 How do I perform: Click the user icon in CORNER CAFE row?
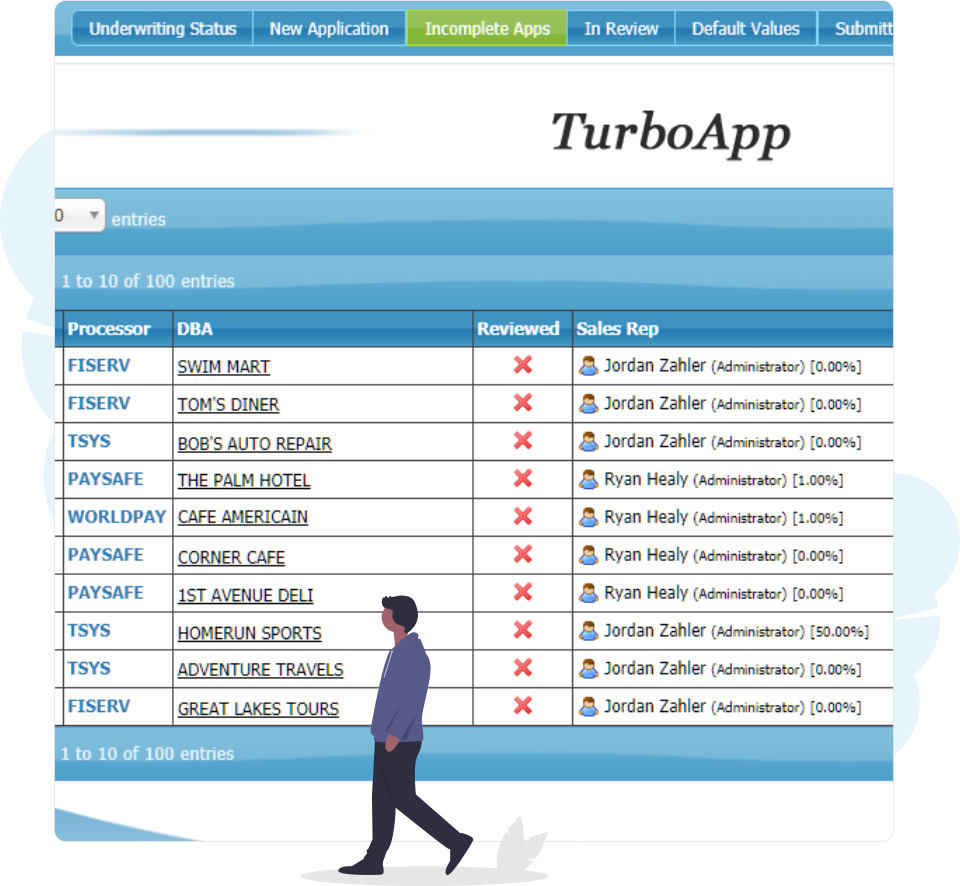(588, 555)
